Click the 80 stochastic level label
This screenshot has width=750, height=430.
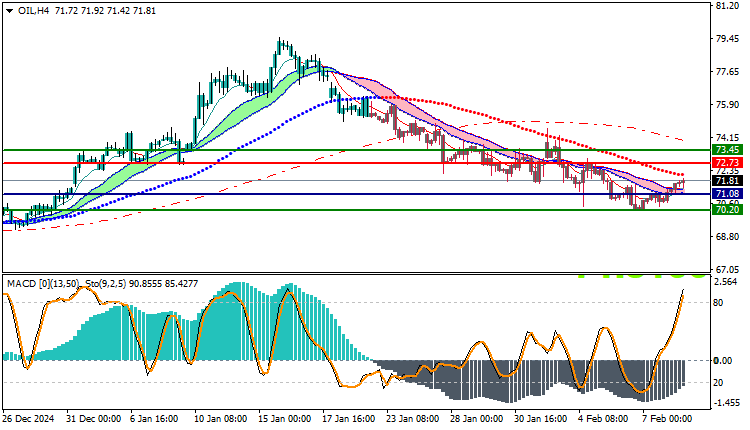tap(718, 303)
